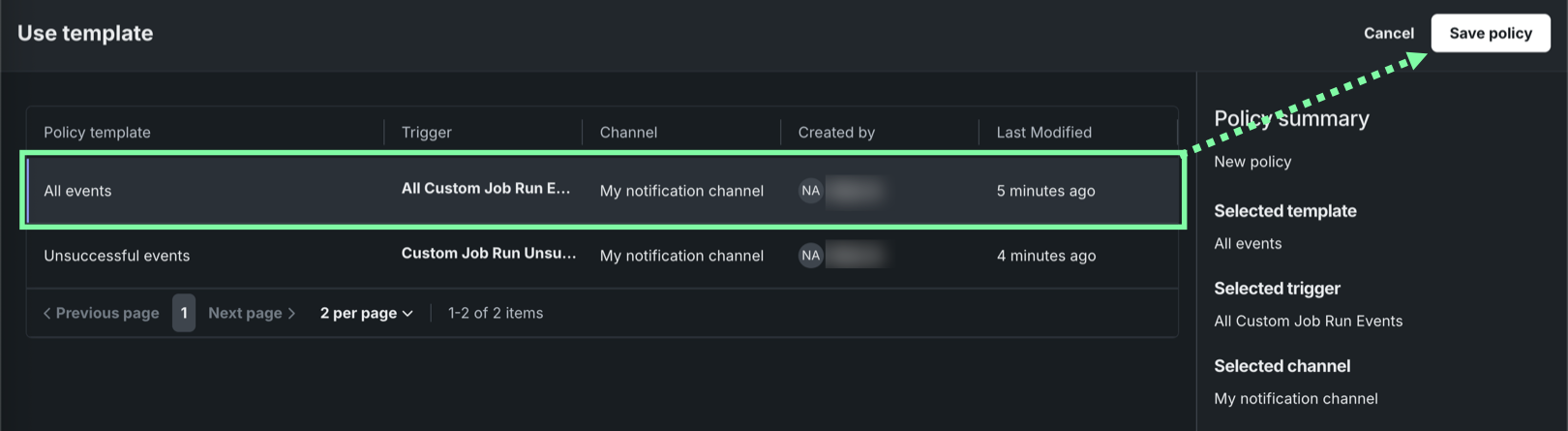
Task: Click the Save policy button
Action: pyautogui.click(x=1490, y=33)
